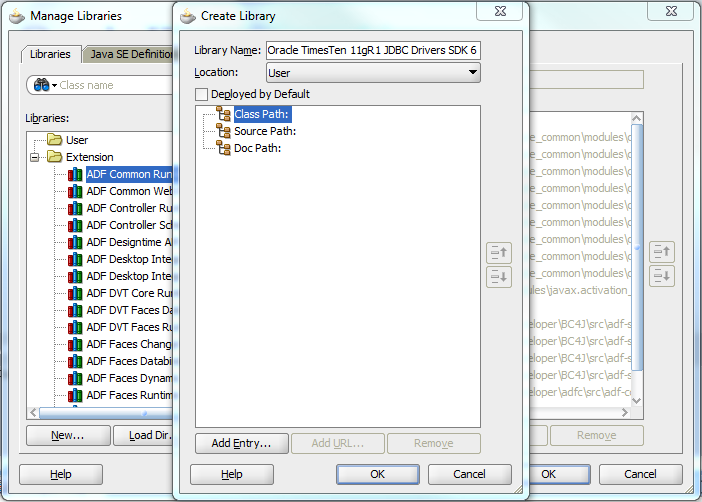The height and width of the screenshot is (502, 702).
Task: Click the vertical scrollbar in Manage Libraries paths list
Action: coord(637,246)
